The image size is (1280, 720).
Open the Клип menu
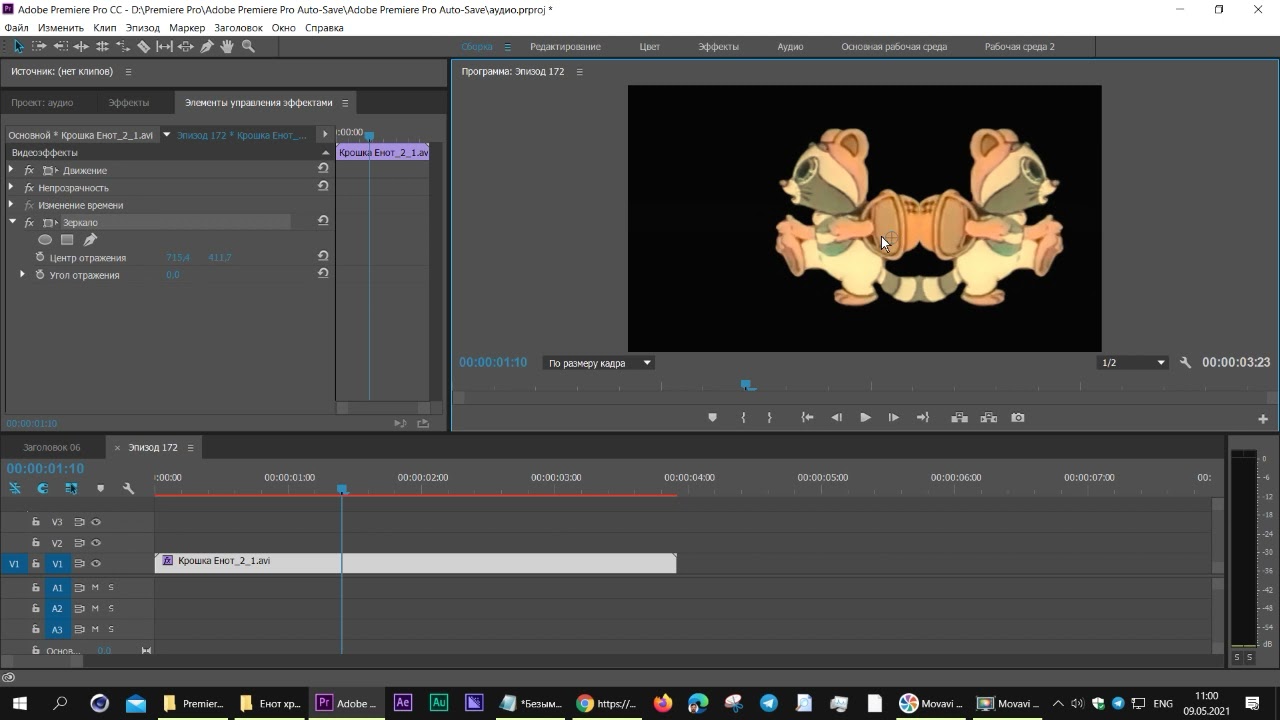tap(104, 28)
